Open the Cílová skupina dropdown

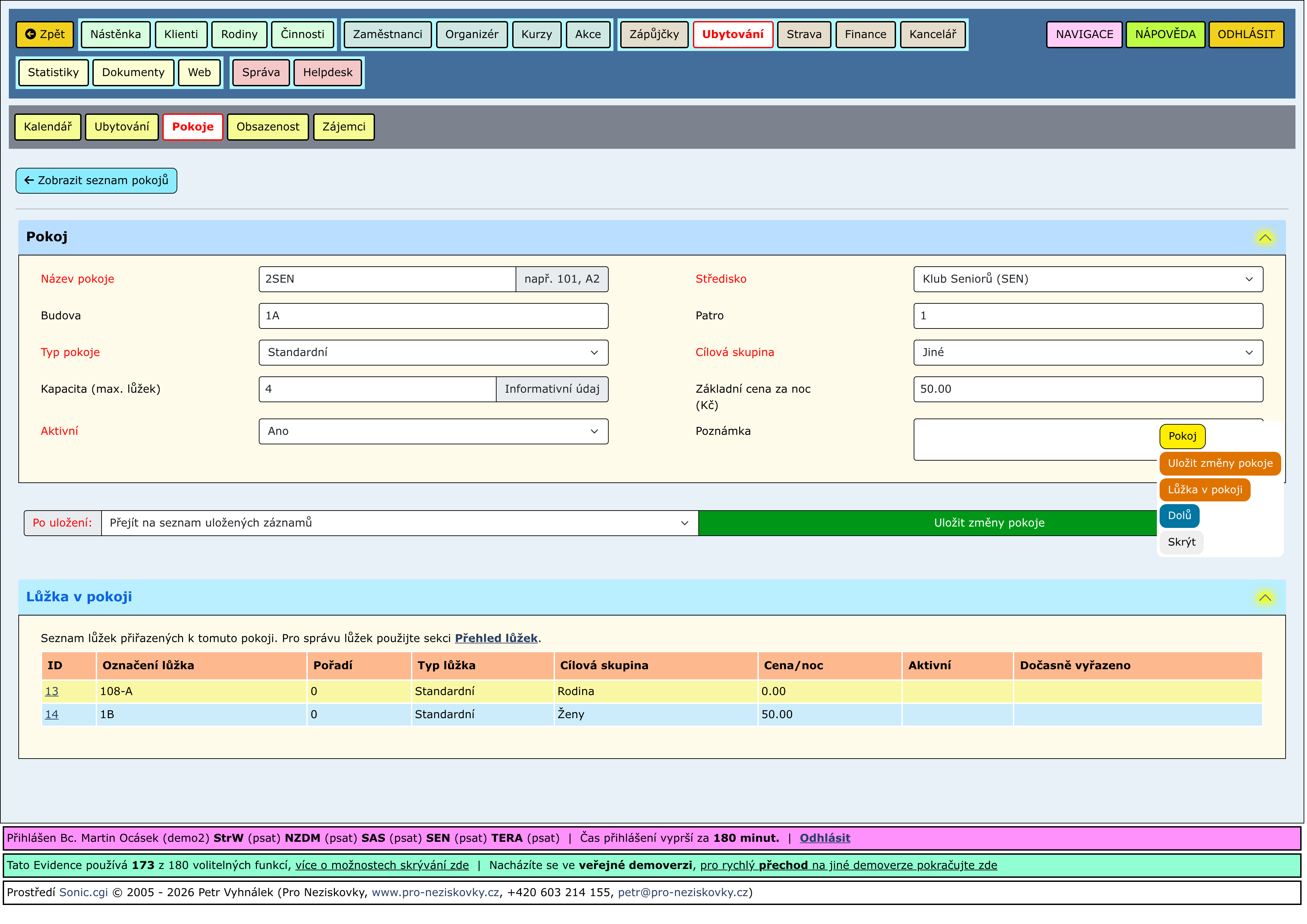tap(1087, 352)
